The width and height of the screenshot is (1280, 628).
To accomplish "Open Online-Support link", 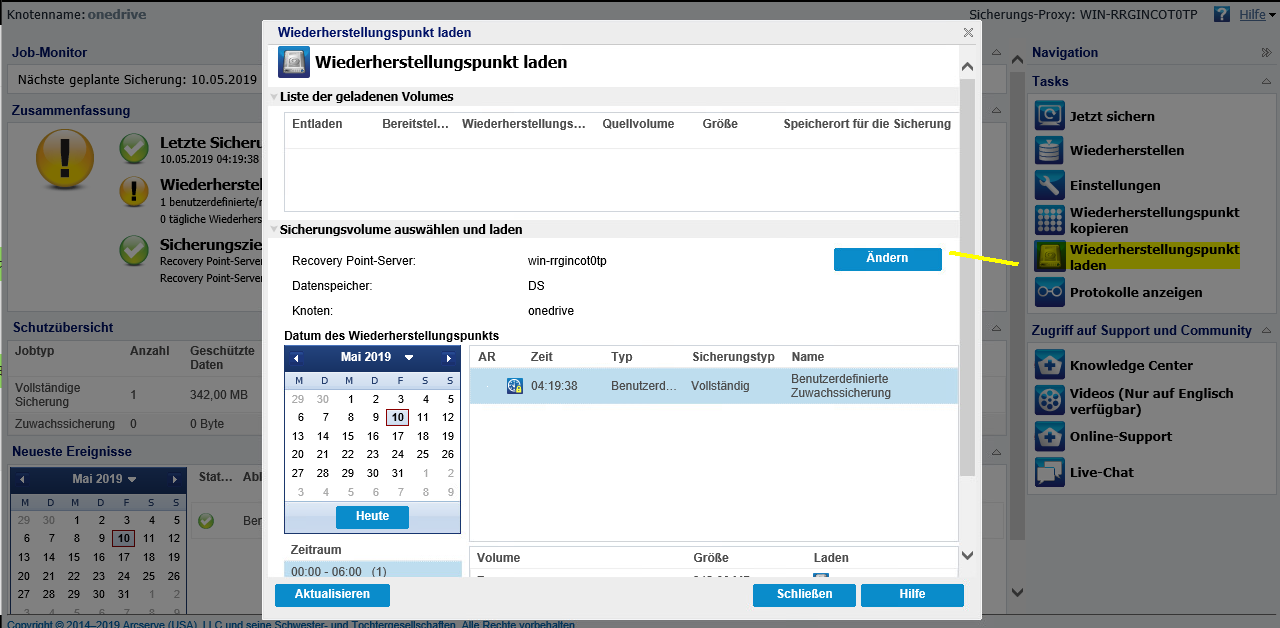I will 1121,437.
